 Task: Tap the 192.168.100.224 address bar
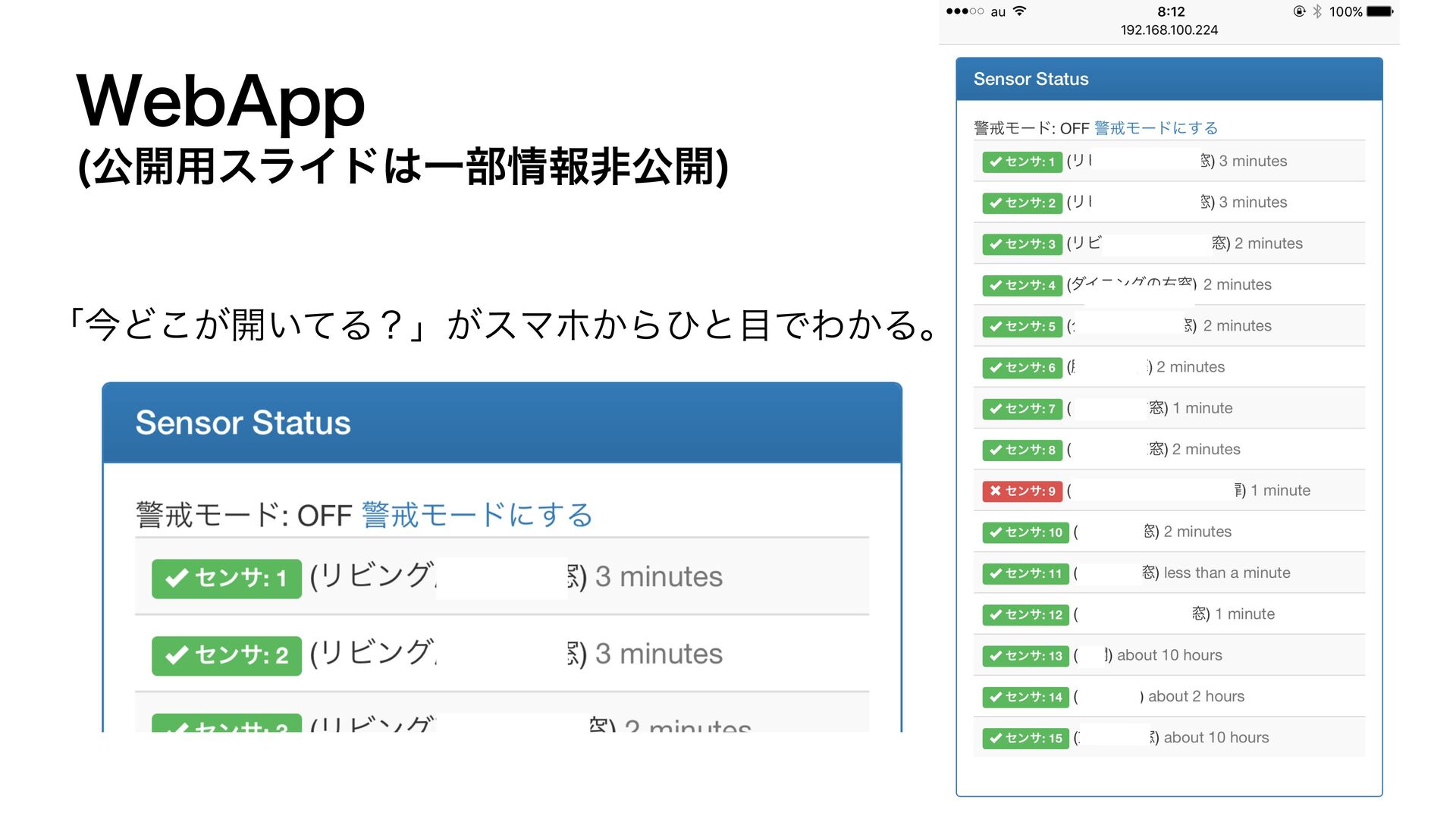1169,30
